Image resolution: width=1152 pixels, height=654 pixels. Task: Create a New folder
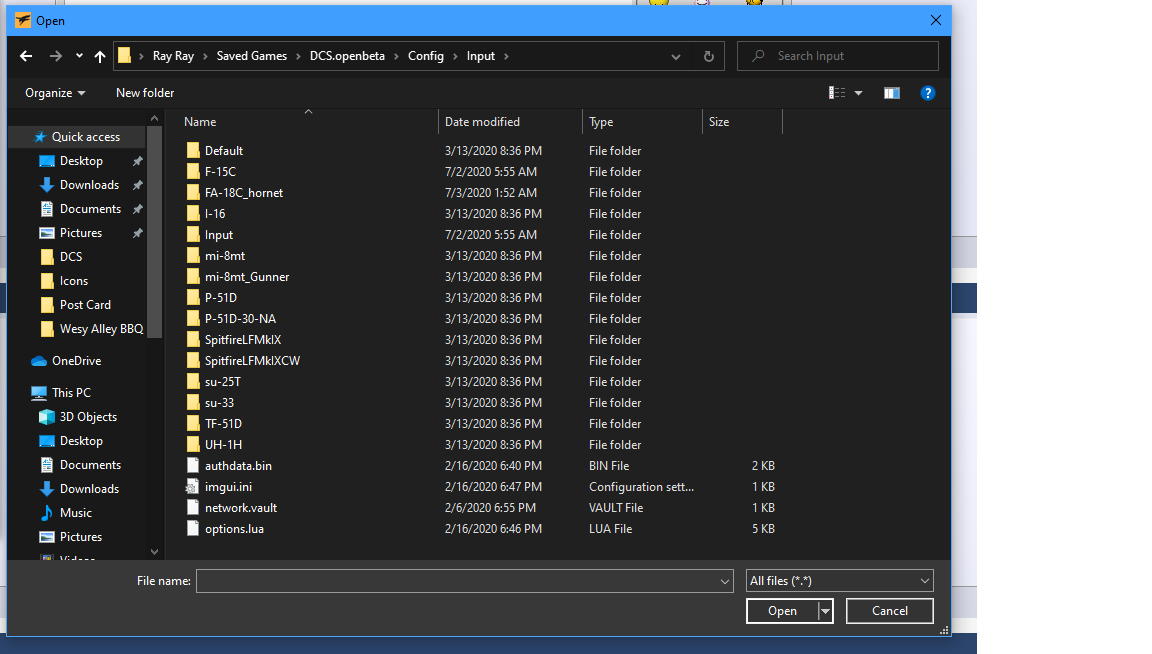click(145, 93)
